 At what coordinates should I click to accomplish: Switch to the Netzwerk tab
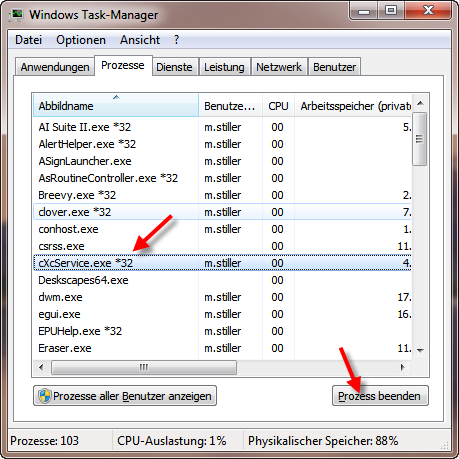click(x=279, y=67)
